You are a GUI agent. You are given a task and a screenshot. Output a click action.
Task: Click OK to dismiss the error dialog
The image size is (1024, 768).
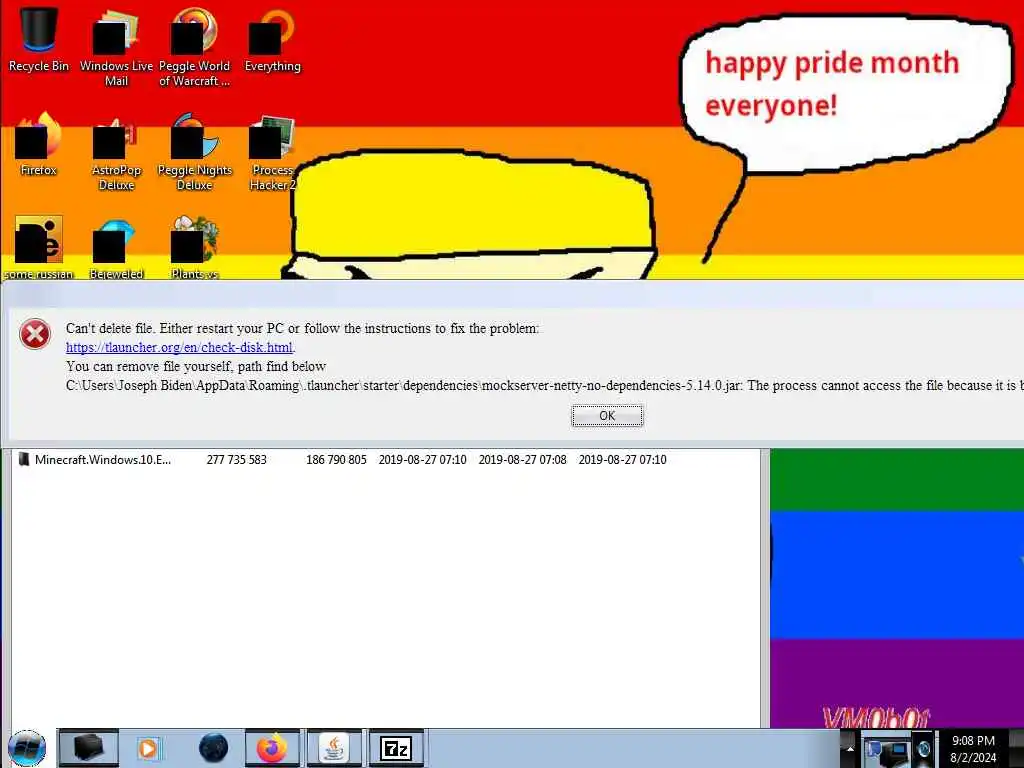(x=607, y=415)
